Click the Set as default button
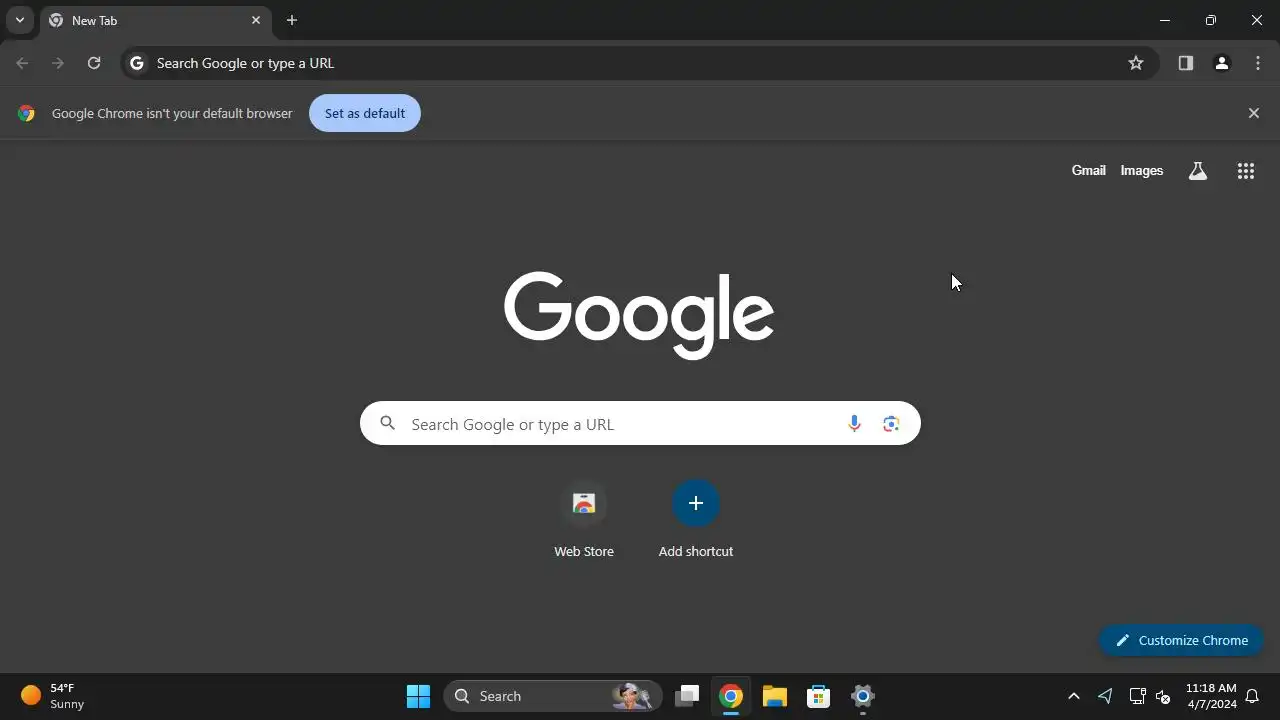This screenshot has width=1280, height=720. click(x=365, y=113)
